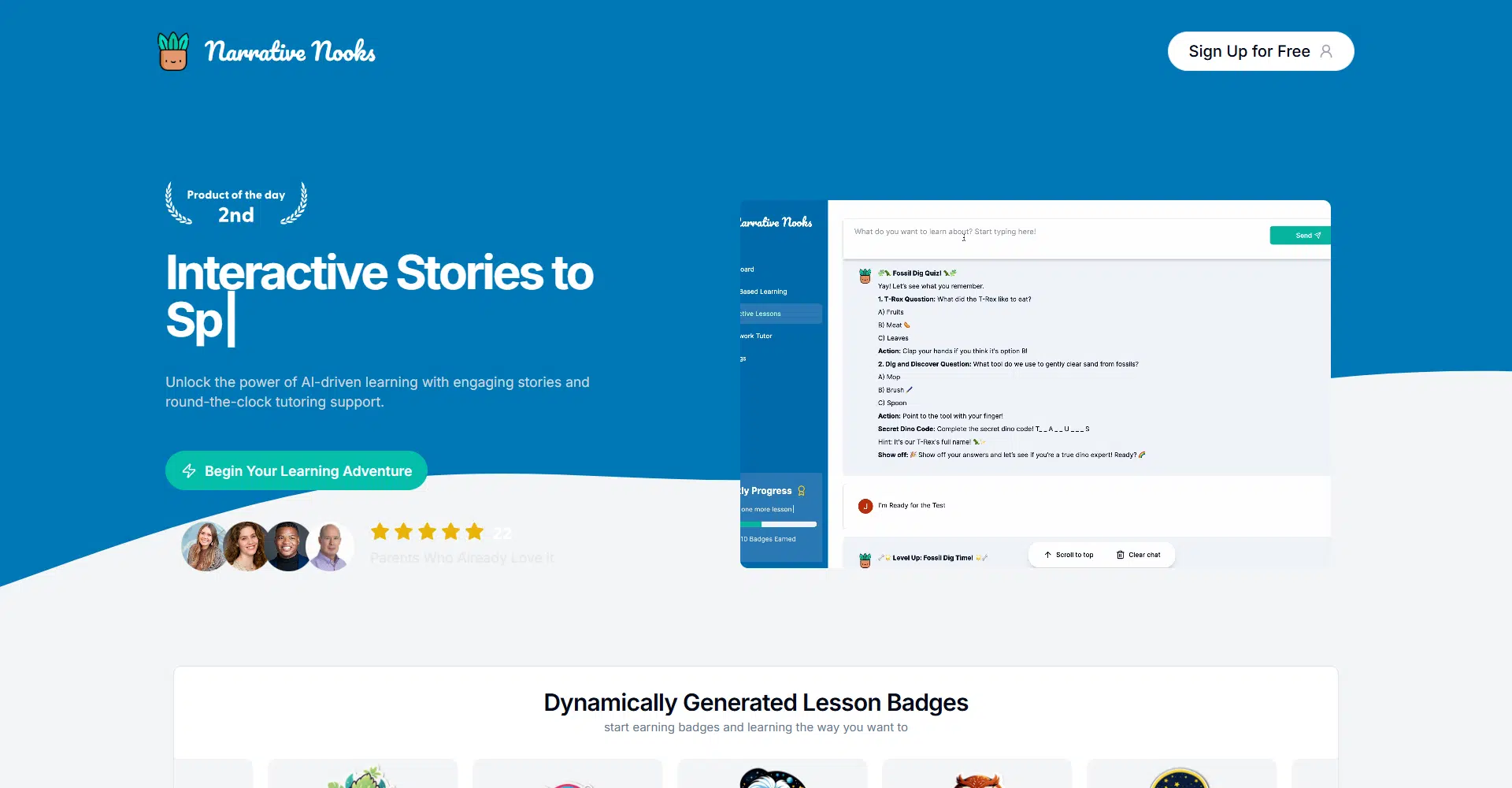Image resolution: width=1512 pixels, height=788 pixels.
Task: Click the Narrative Nooks plant pot logo
Action: click(x=173, y=51)
